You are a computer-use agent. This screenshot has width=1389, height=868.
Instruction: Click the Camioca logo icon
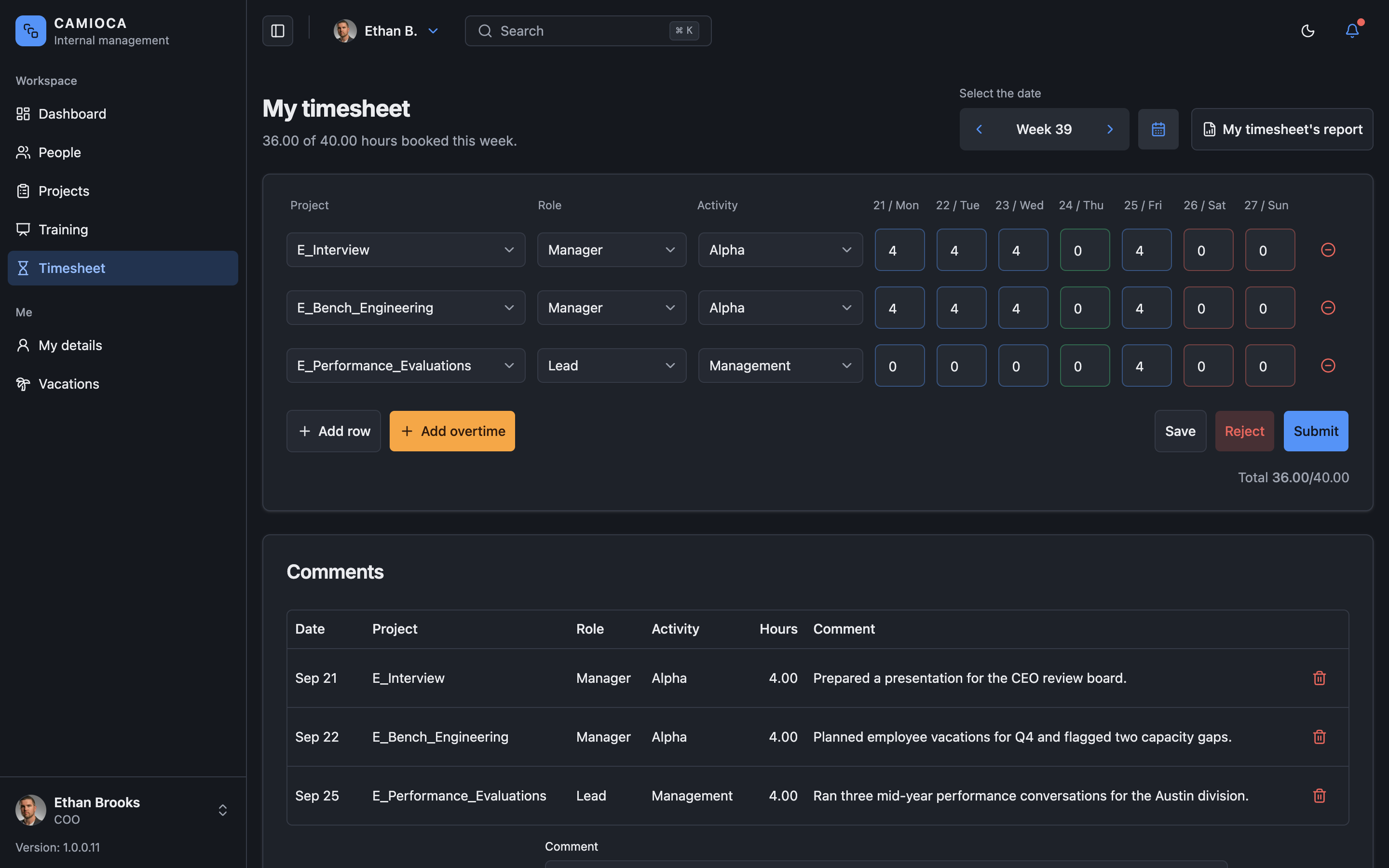click(31, 31)
